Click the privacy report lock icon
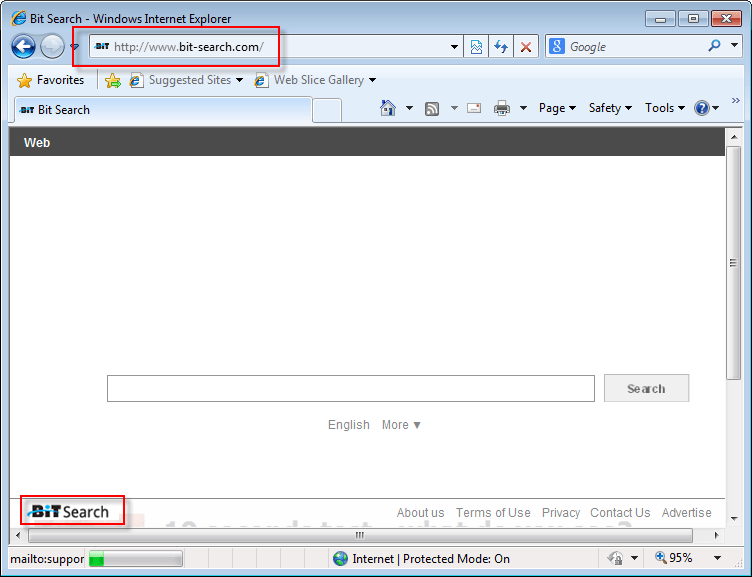 point(616,558)
